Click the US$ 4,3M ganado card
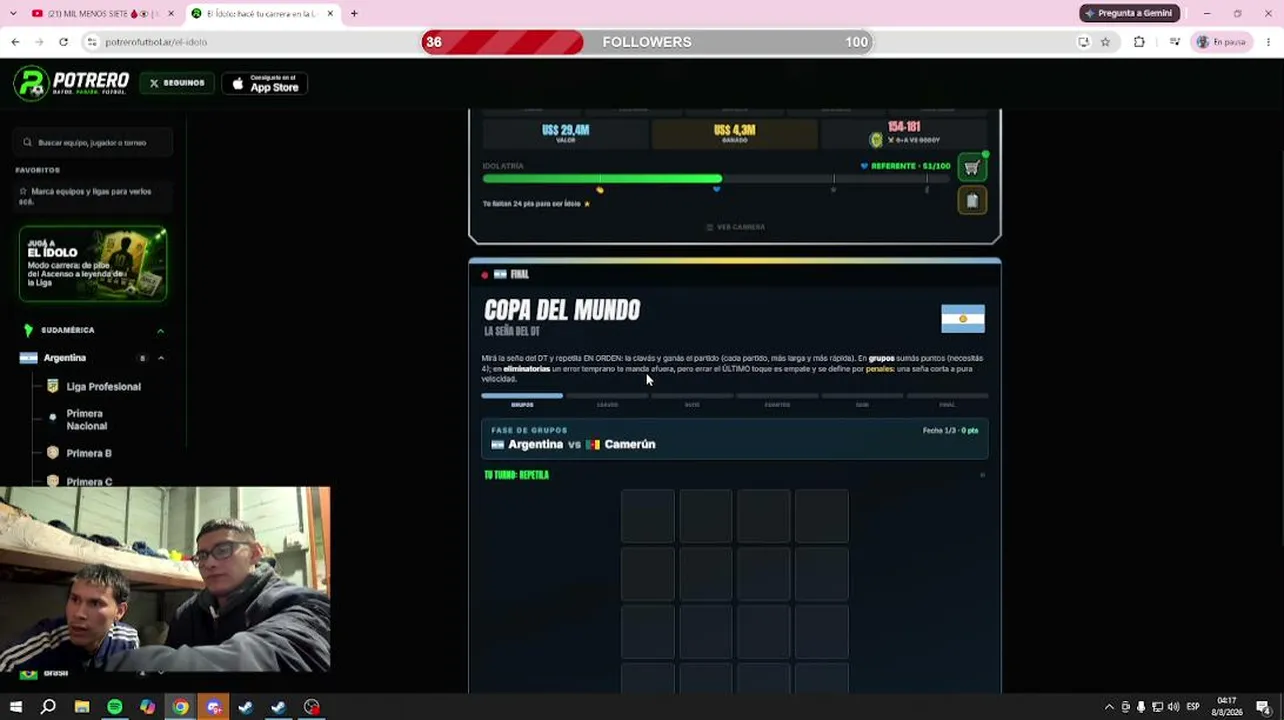Screen dimensions: 1284x720 tap(734, 134)
